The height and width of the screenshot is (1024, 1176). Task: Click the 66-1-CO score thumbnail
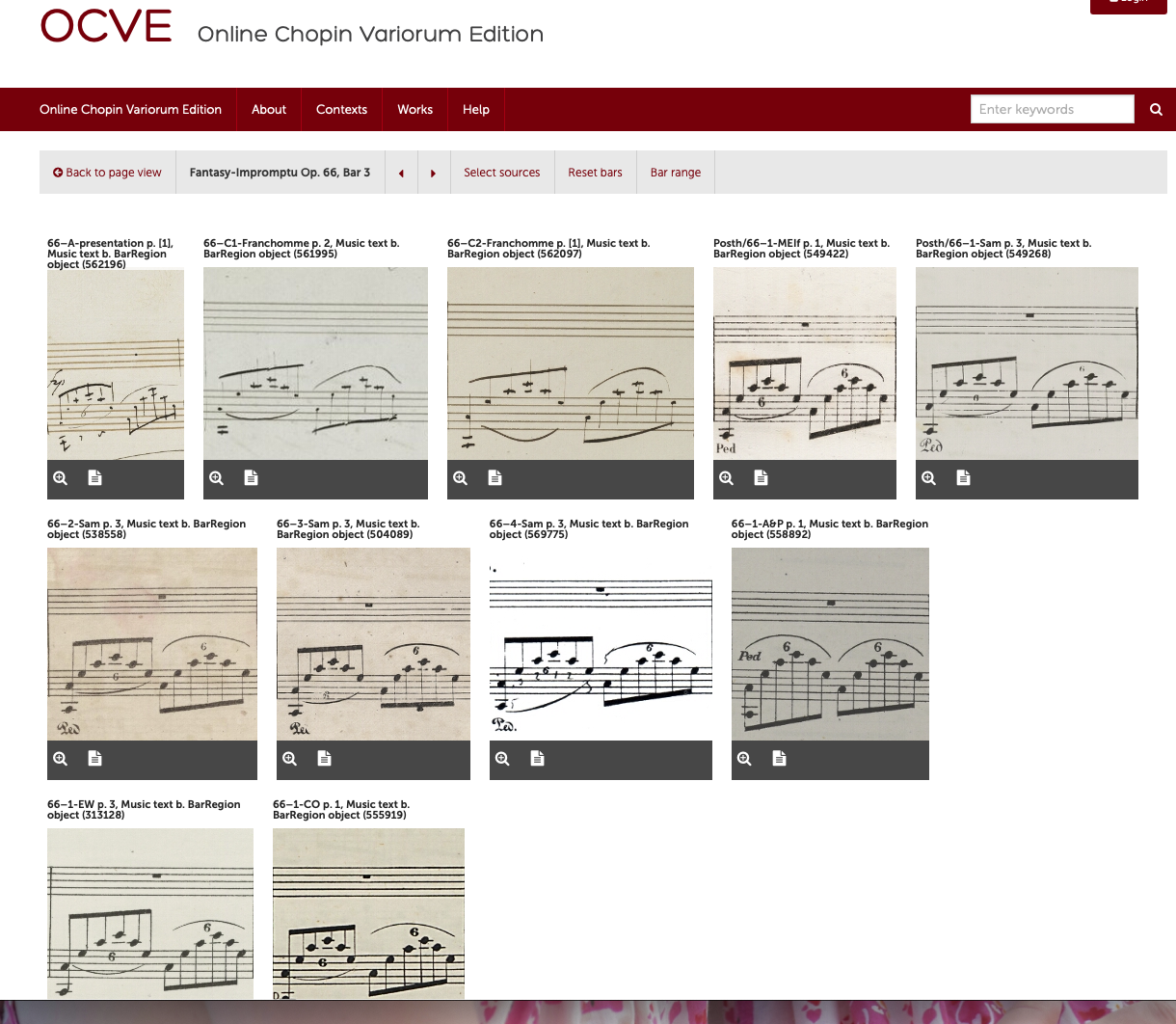coord(368,913)
